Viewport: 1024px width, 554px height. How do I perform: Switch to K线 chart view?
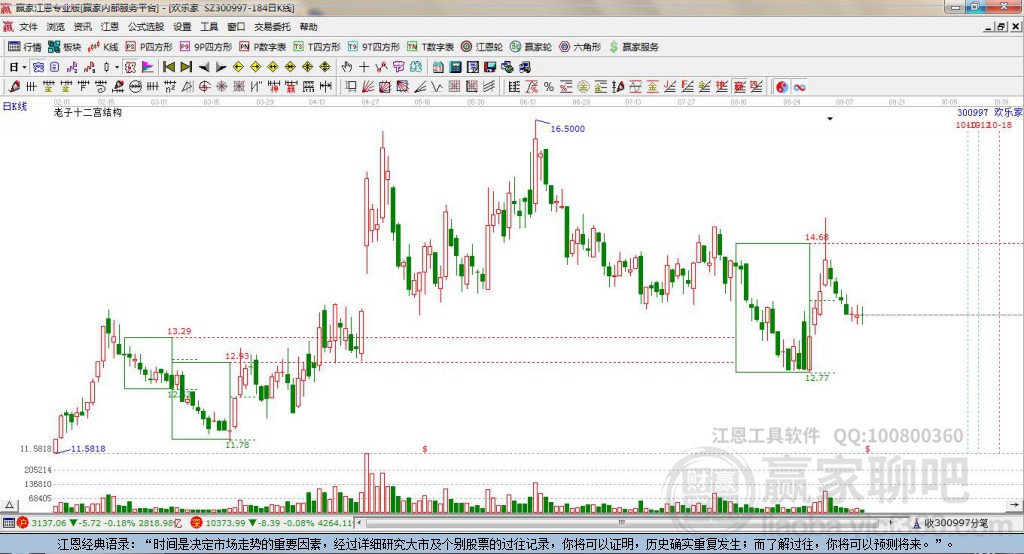click(104, 47)
